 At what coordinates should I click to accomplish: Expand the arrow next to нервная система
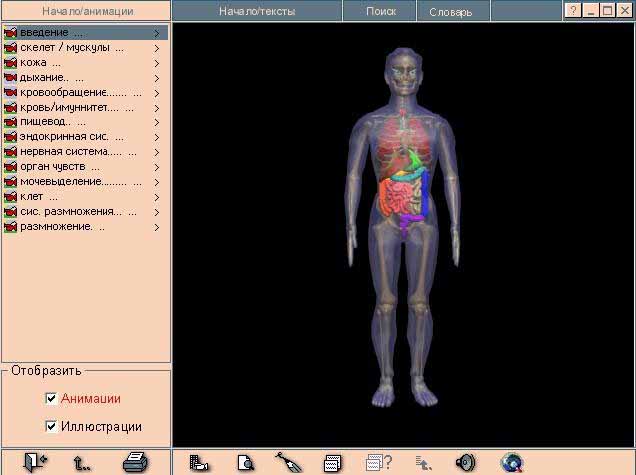coord(157,152)
